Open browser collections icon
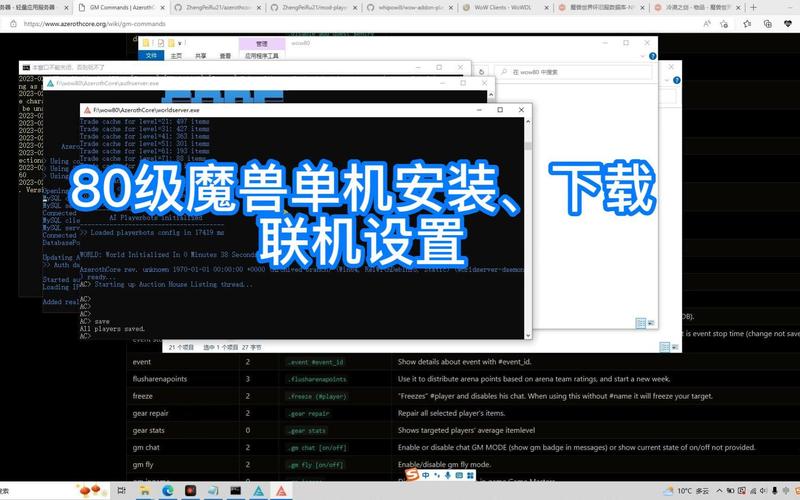The height and width of the screenshot is (500, 800). point(767,24)
